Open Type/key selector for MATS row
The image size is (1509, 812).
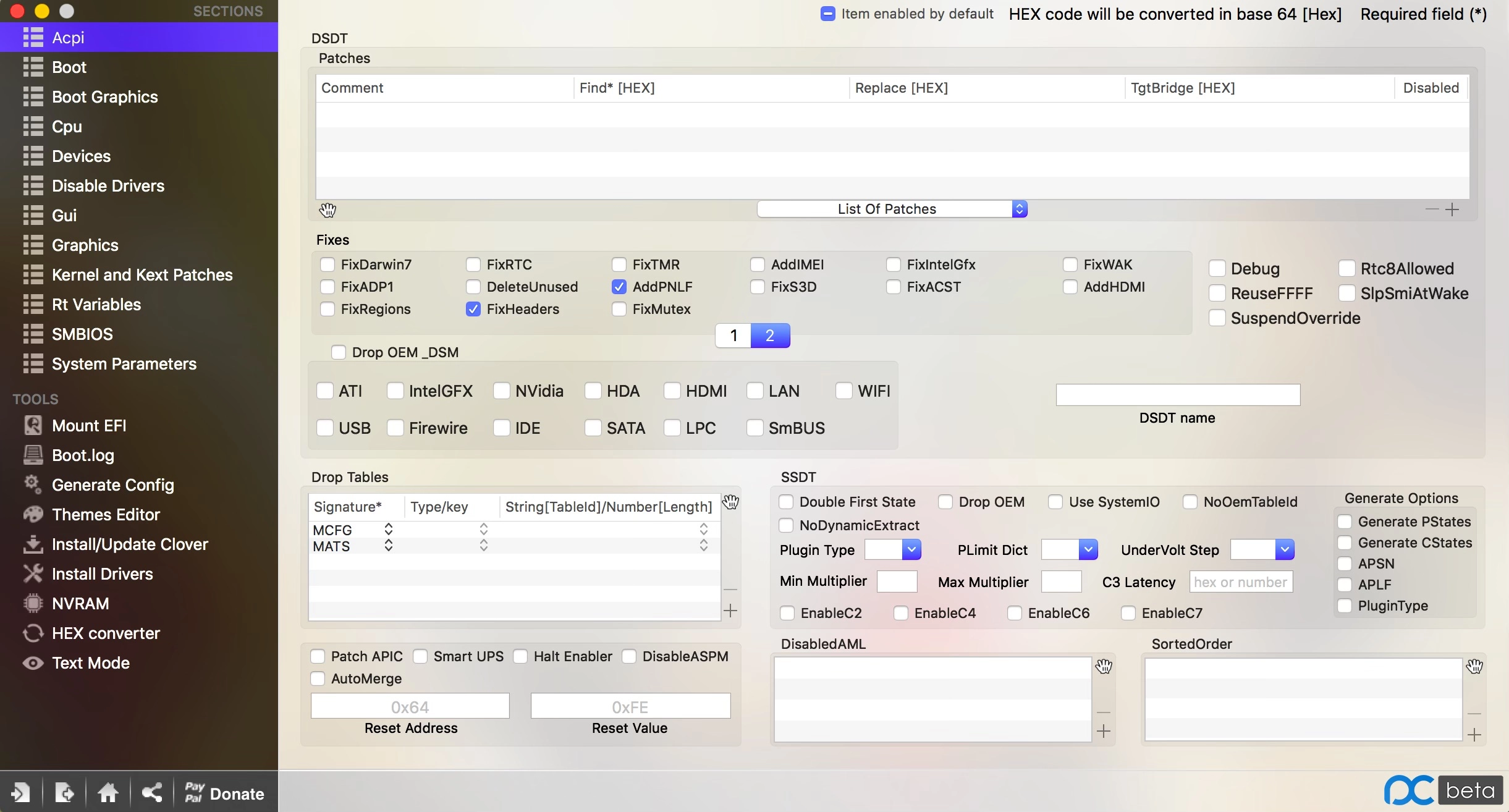(484, 545)
